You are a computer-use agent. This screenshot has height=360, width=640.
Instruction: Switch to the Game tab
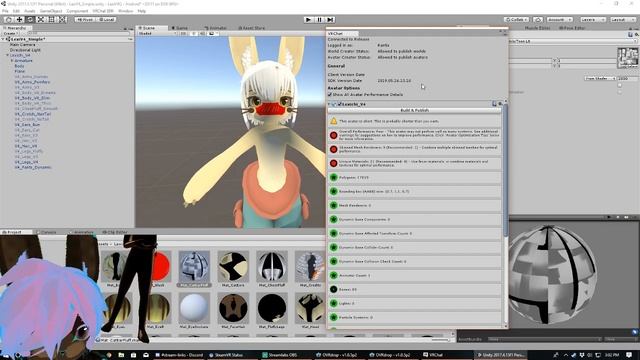(x=180, y=28)
